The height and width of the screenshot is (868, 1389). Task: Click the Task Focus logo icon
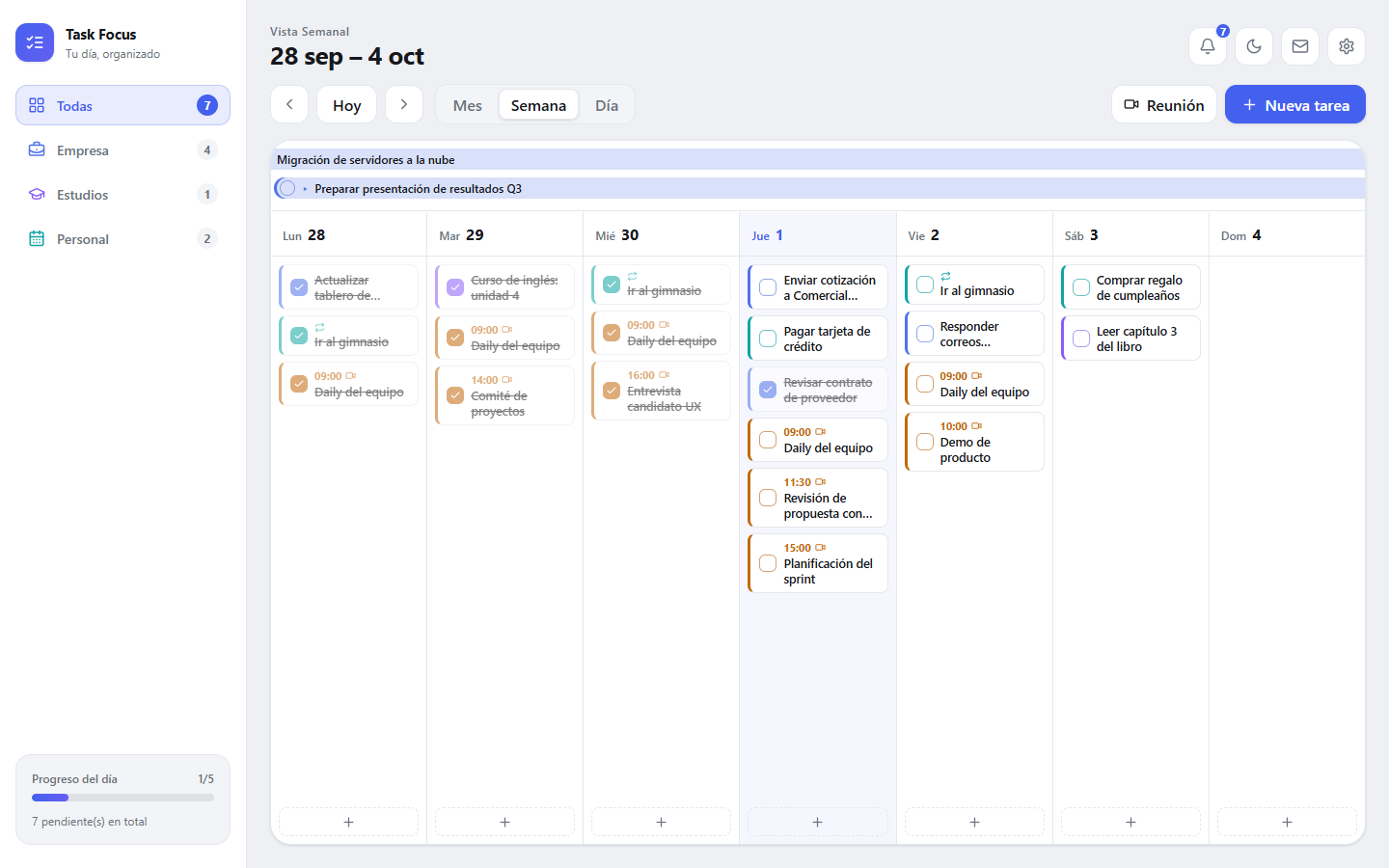(x=35, y=42)
